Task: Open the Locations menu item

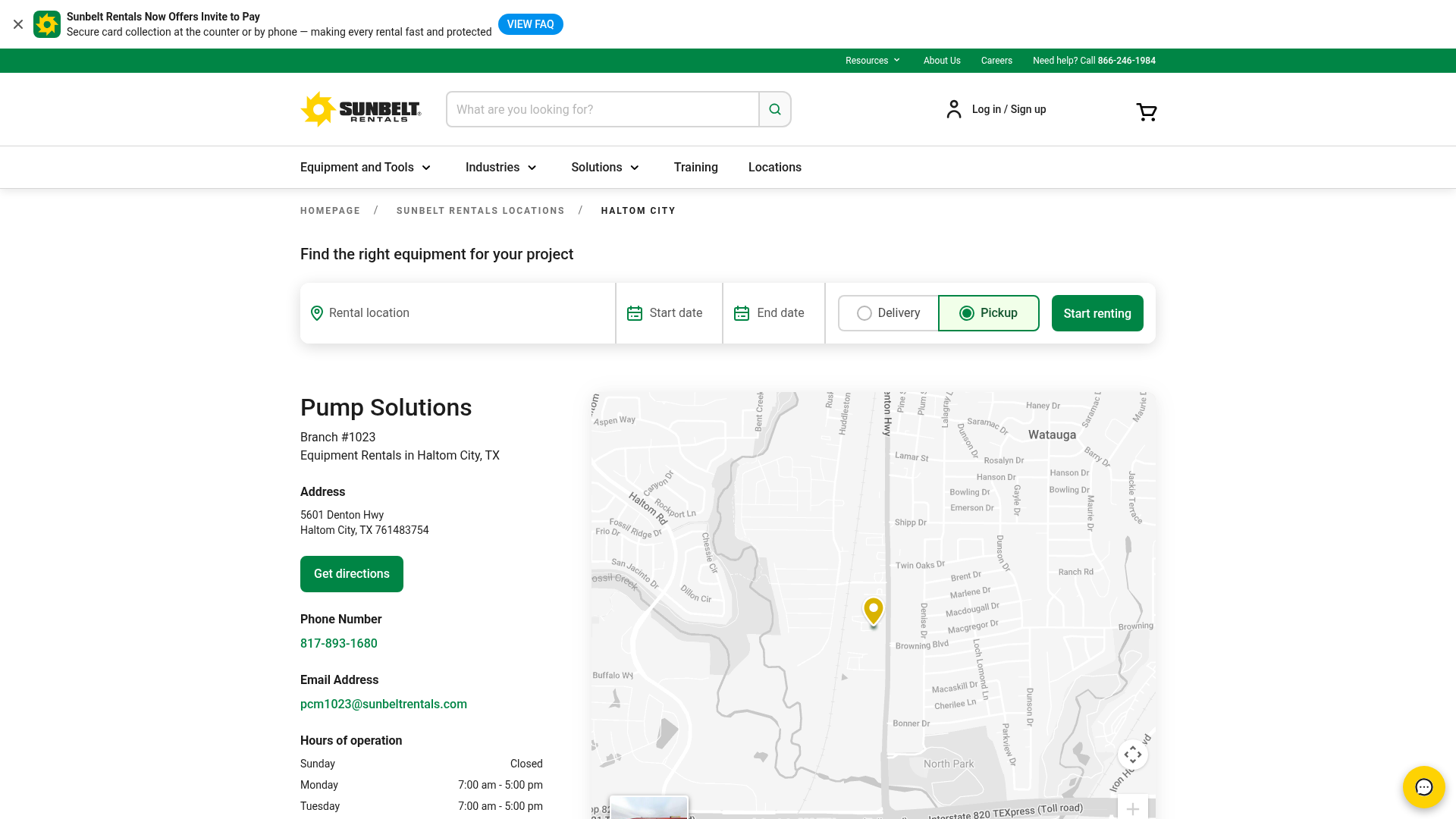Action: [x=774, y=167]
